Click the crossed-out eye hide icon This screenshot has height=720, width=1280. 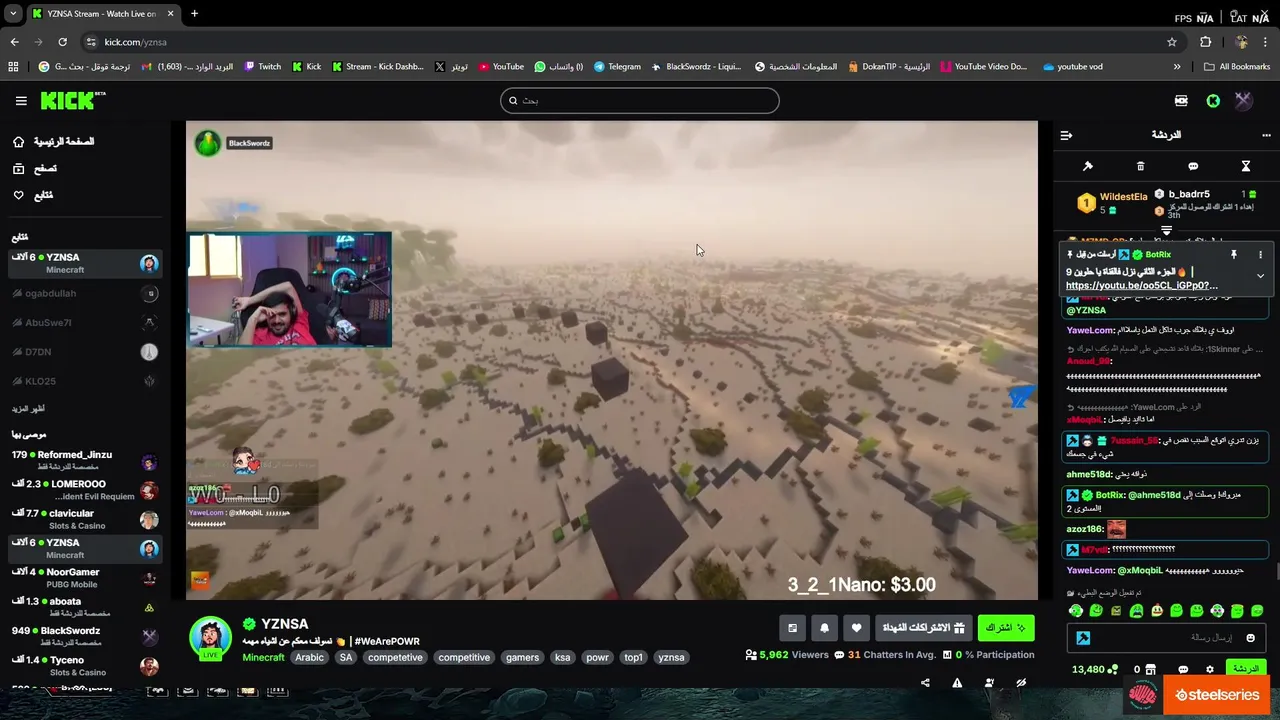coord(1021,683)
